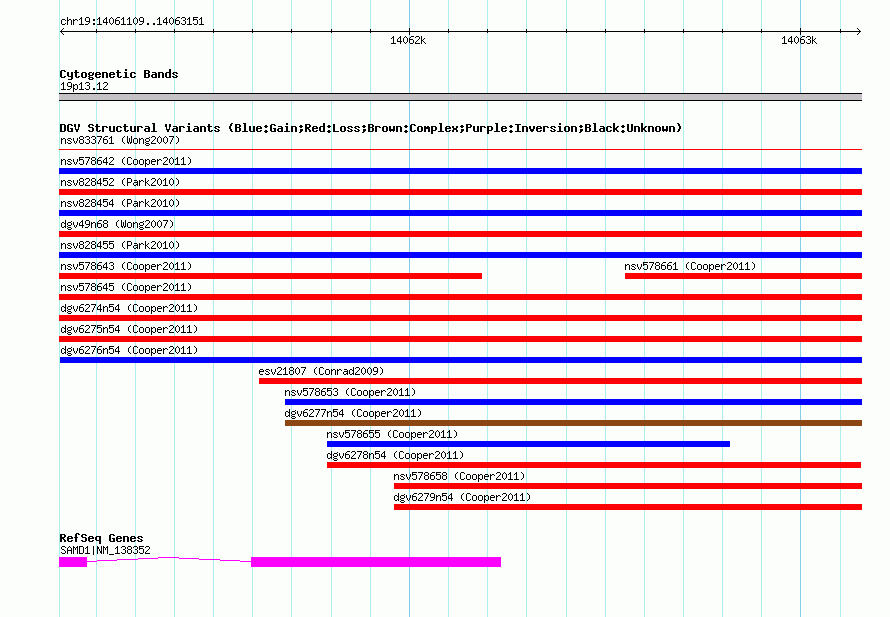Click the RefSeq Genes track title

tap(101, 538)
